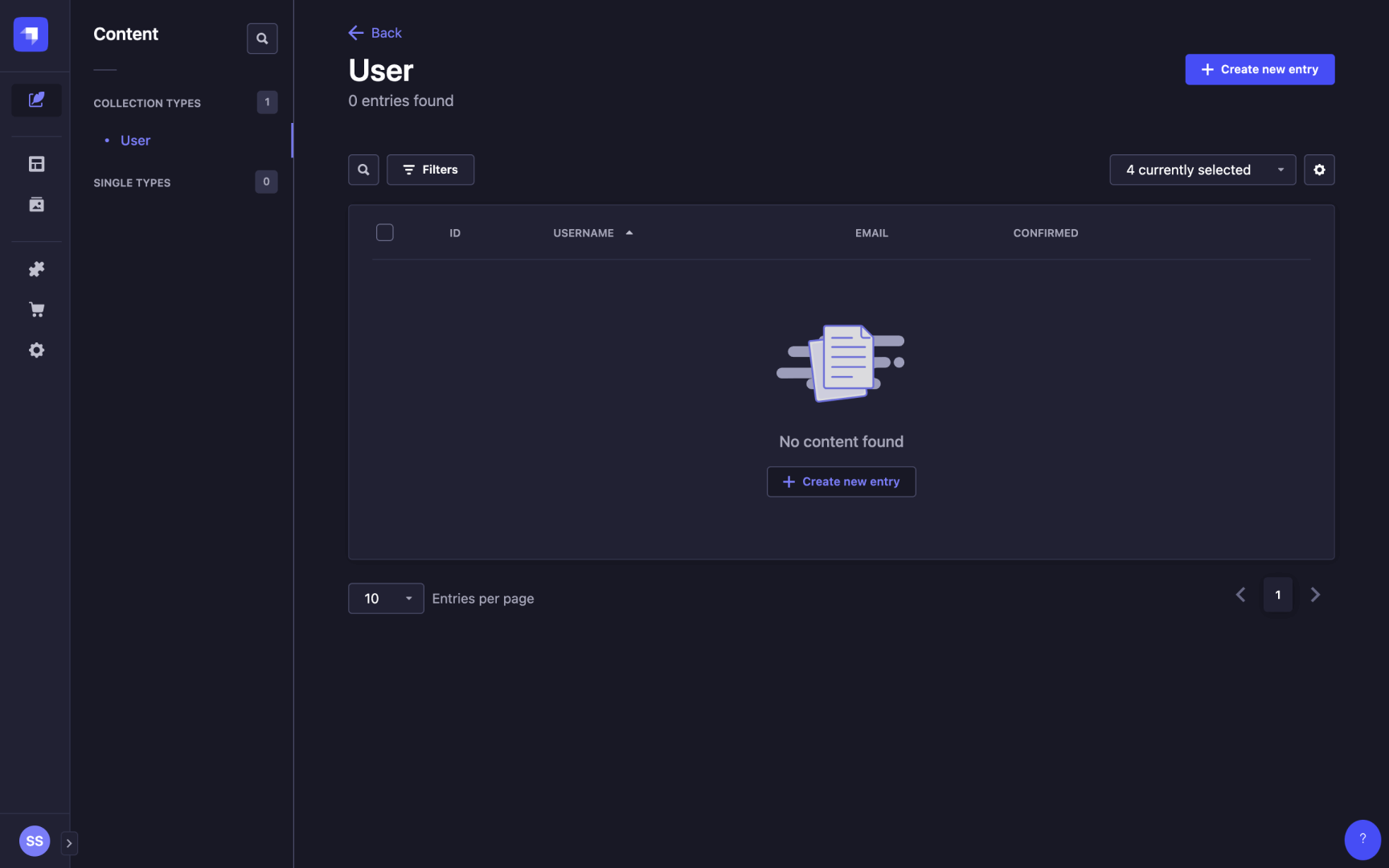Expand the collapsed sidebar with the chevron
The width and height of the screenshot is (1389, 868).
point(69,842)
